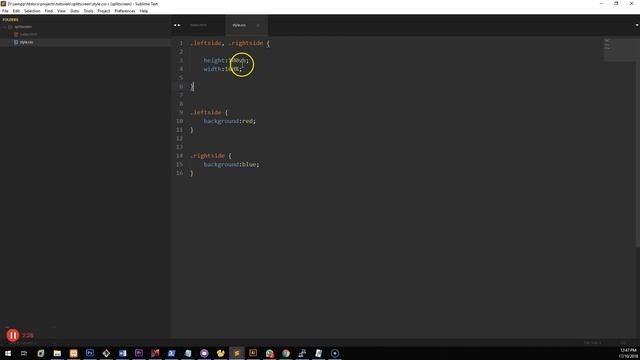640x360 pixels.
Task: Collapse the splitscreen folder in sidebar
Action: pyautogui.click(x=5, y=27)
